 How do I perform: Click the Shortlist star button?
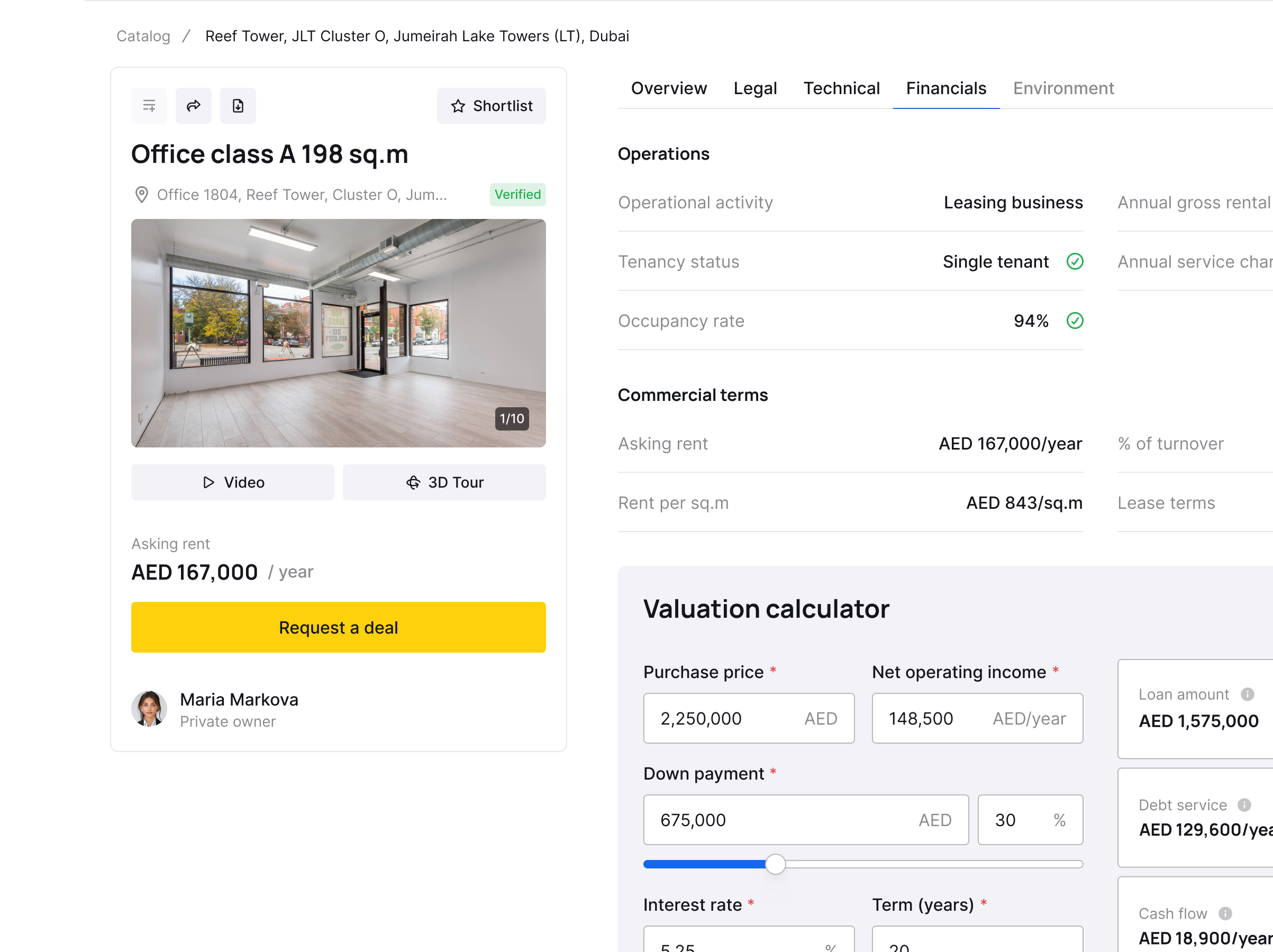pos(491,106)
